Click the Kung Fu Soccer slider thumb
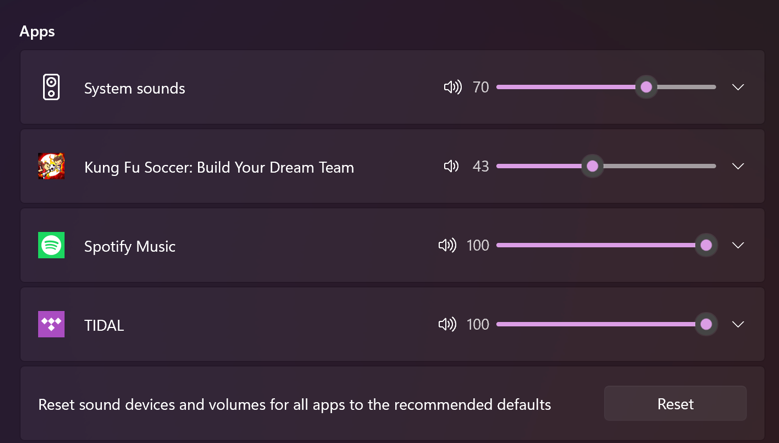This screenshot has width=779, height=443. (x=592, y=166)
